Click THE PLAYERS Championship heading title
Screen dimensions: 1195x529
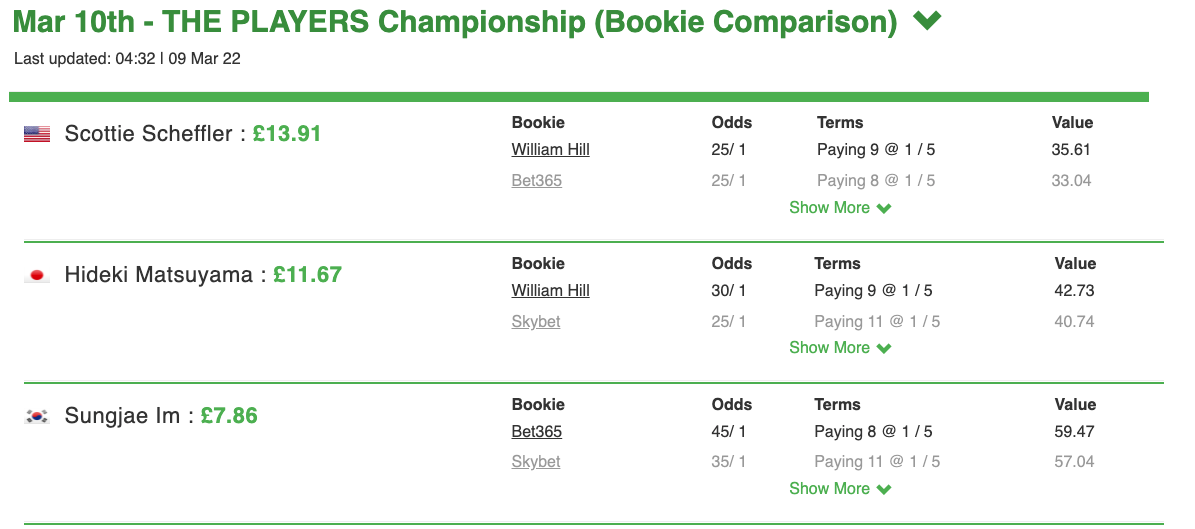[455, 22]
